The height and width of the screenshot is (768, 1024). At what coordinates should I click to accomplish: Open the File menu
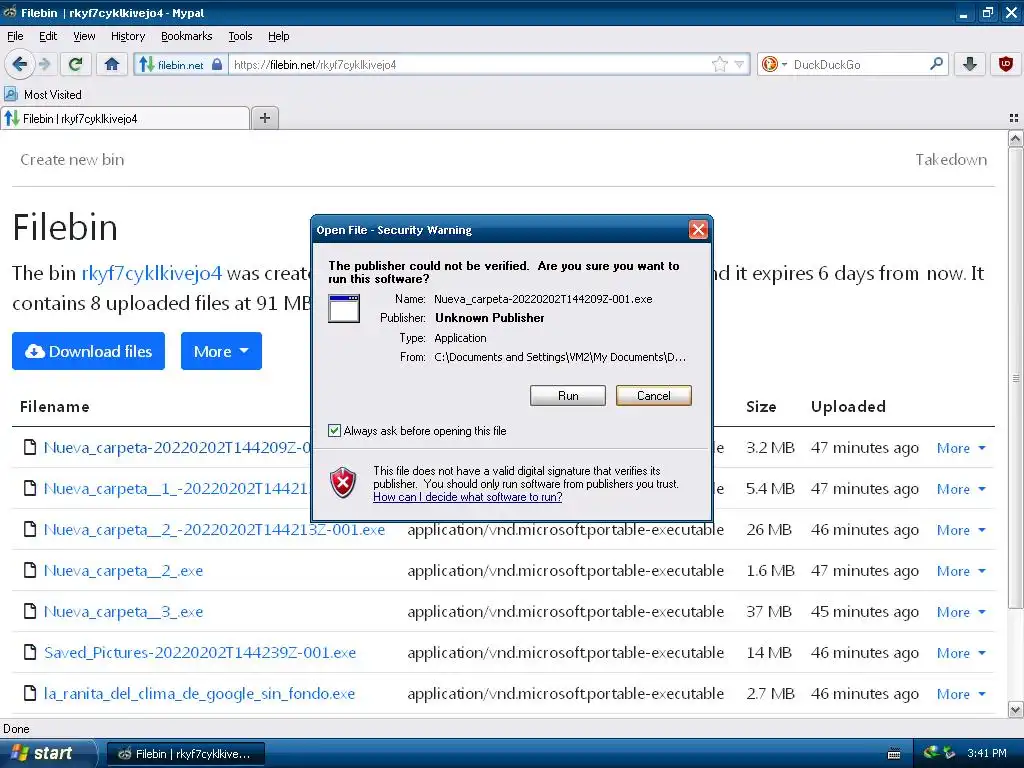tap(15, 36)
